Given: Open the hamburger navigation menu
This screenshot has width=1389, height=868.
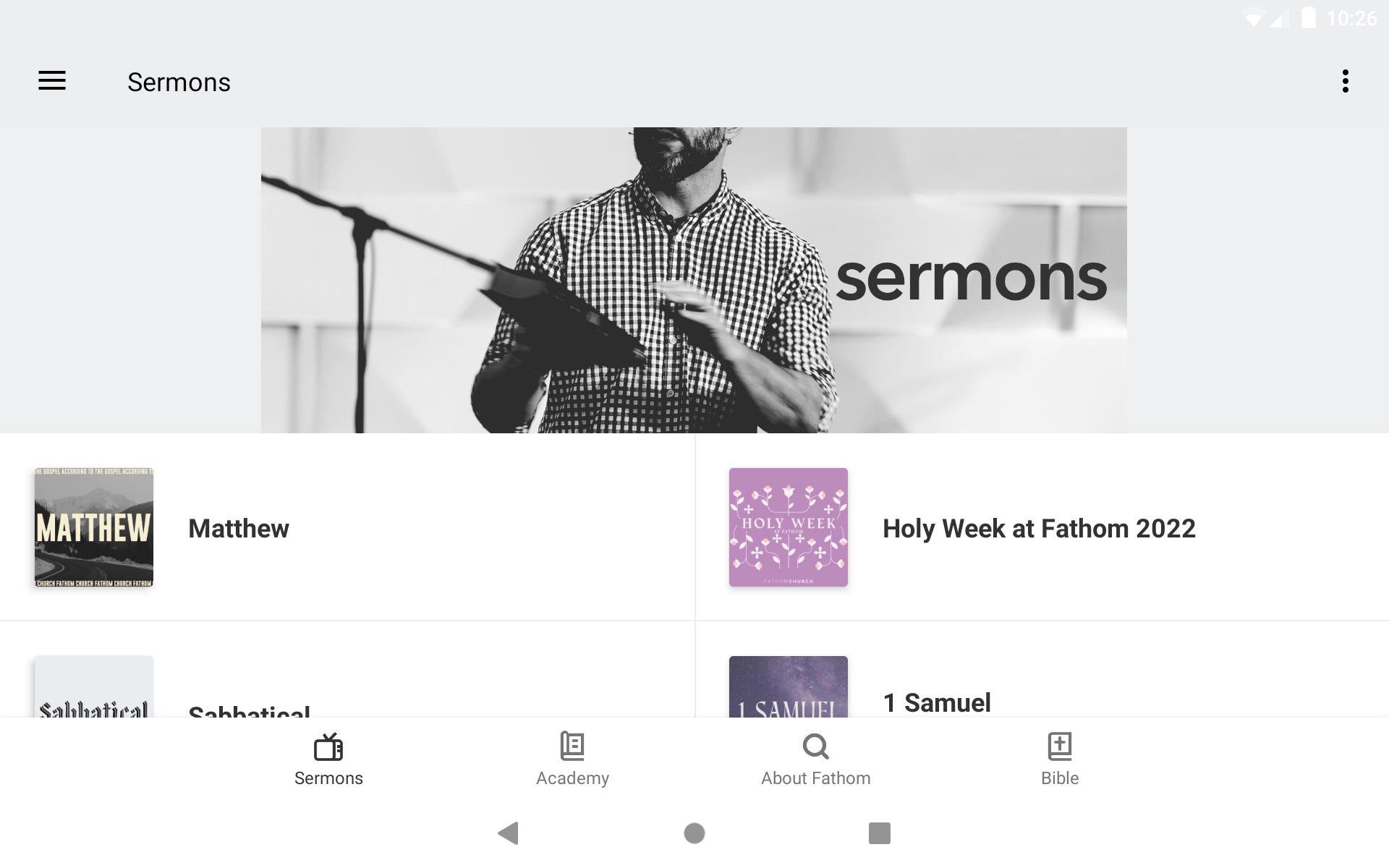Looking at the screenshot, I should point(52,81).
